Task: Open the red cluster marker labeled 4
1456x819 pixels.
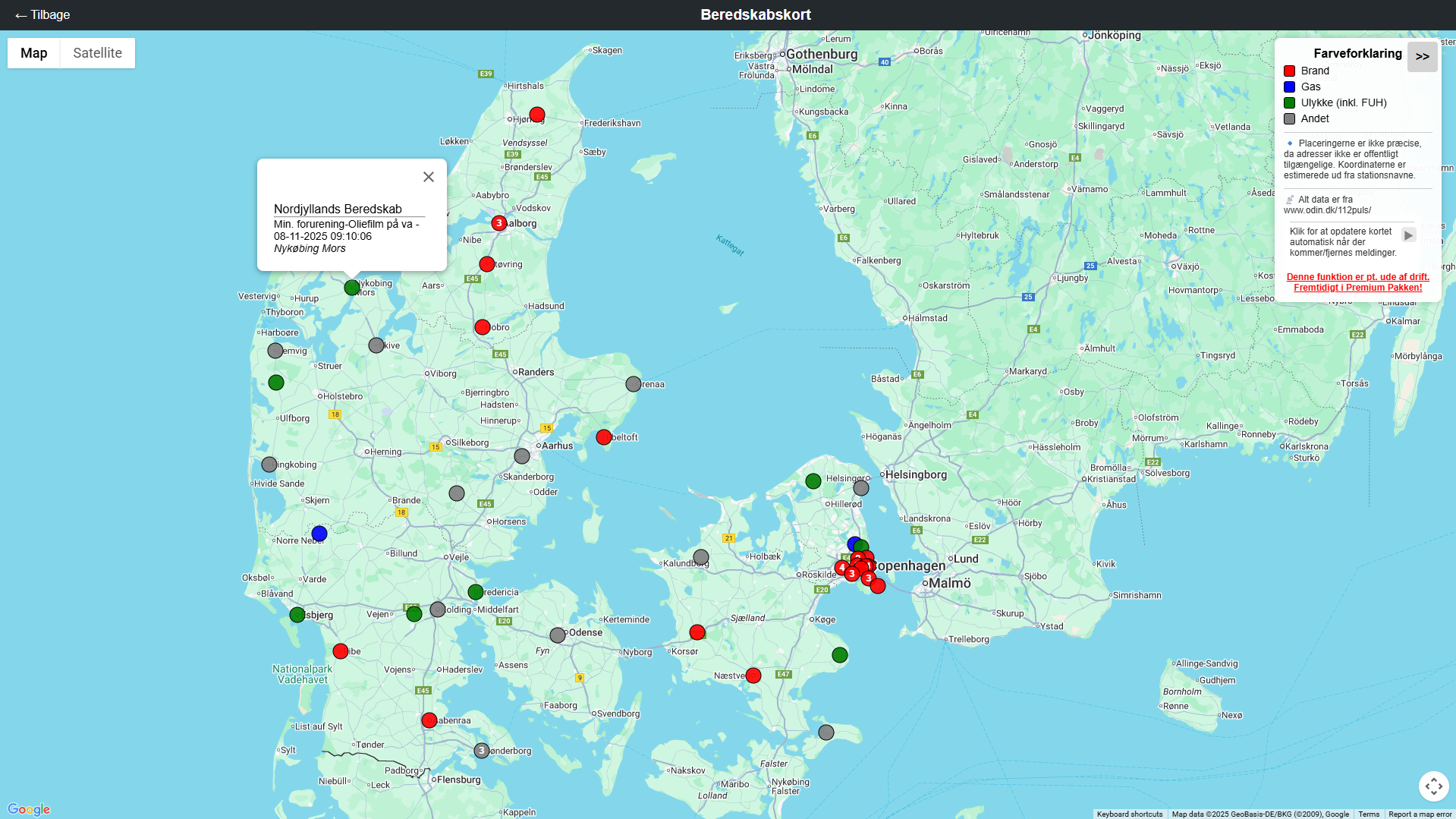Action: pyautogui.click(x=841, y=568)
